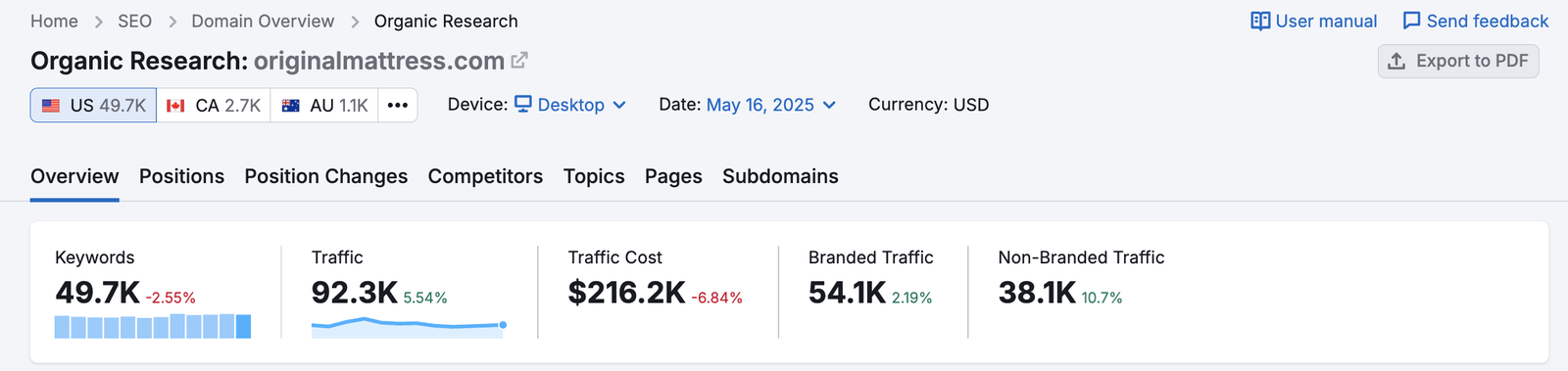Click SEO in the breadcrumb

pyautogui.click(x=134, y=22)
